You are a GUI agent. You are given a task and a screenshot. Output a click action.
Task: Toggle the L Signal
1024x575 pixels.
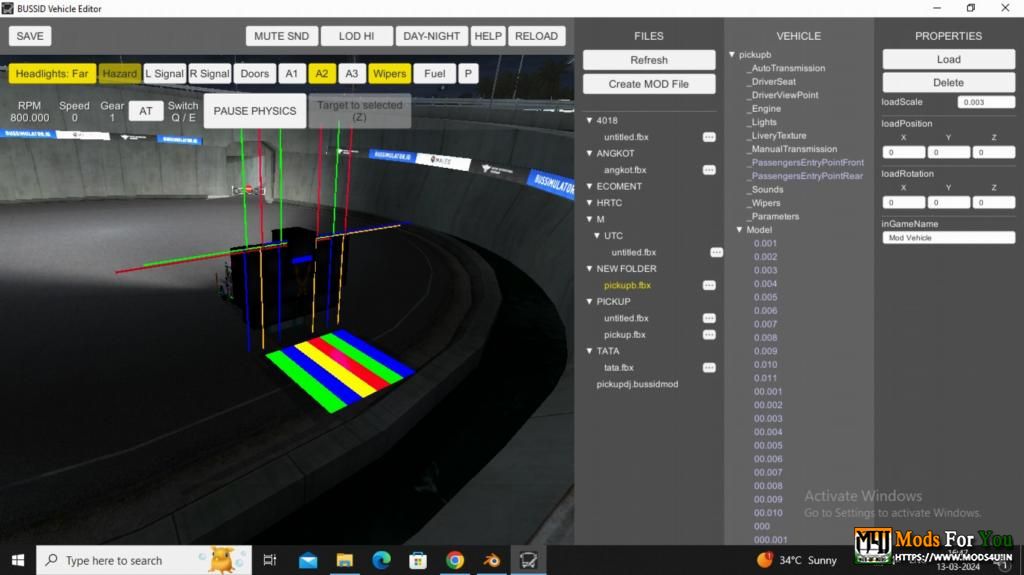[165, 74]
